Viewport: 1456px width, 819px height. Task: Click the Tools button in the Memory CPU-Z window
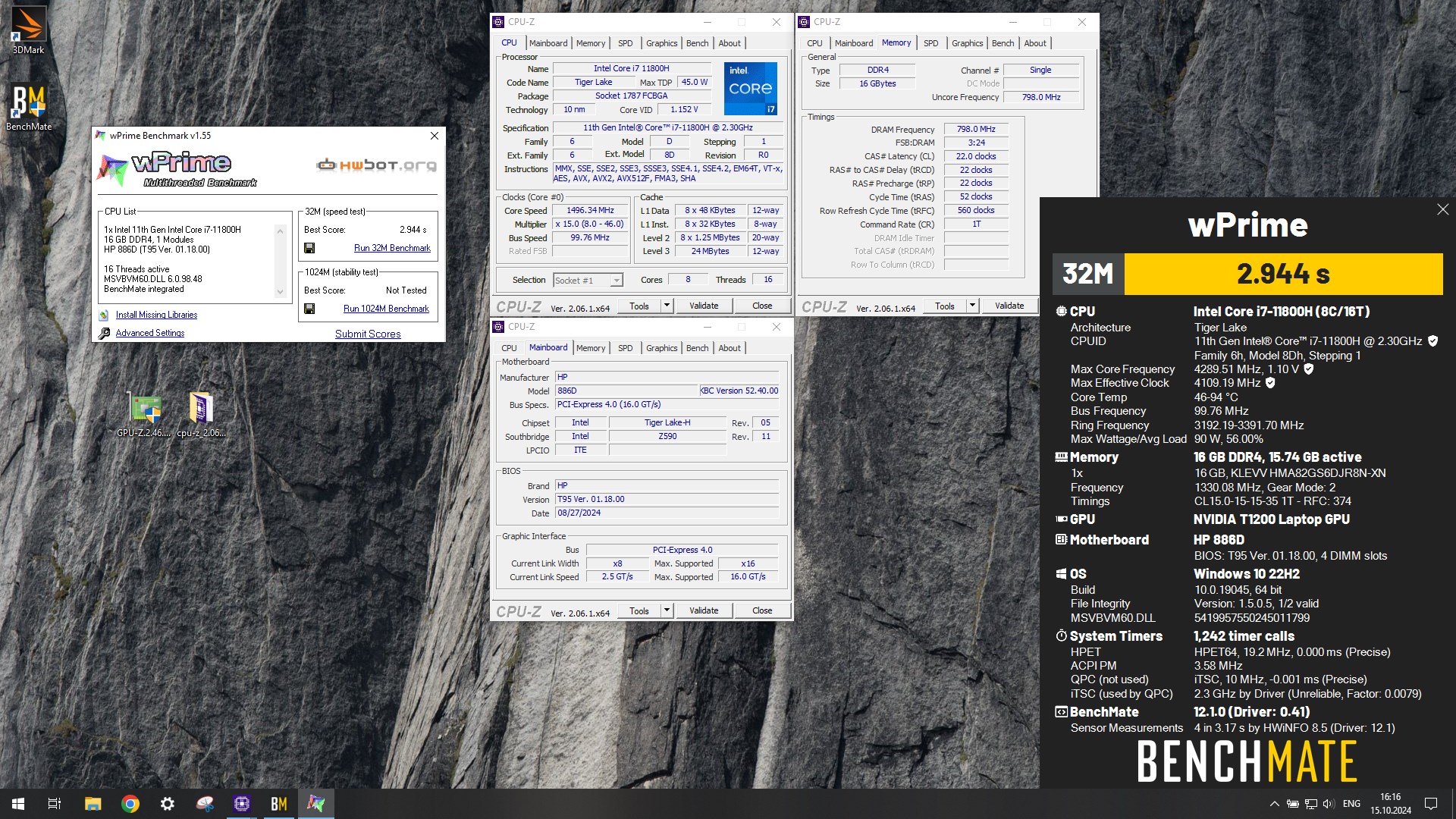pyautogui.click(x=945, y=306)
